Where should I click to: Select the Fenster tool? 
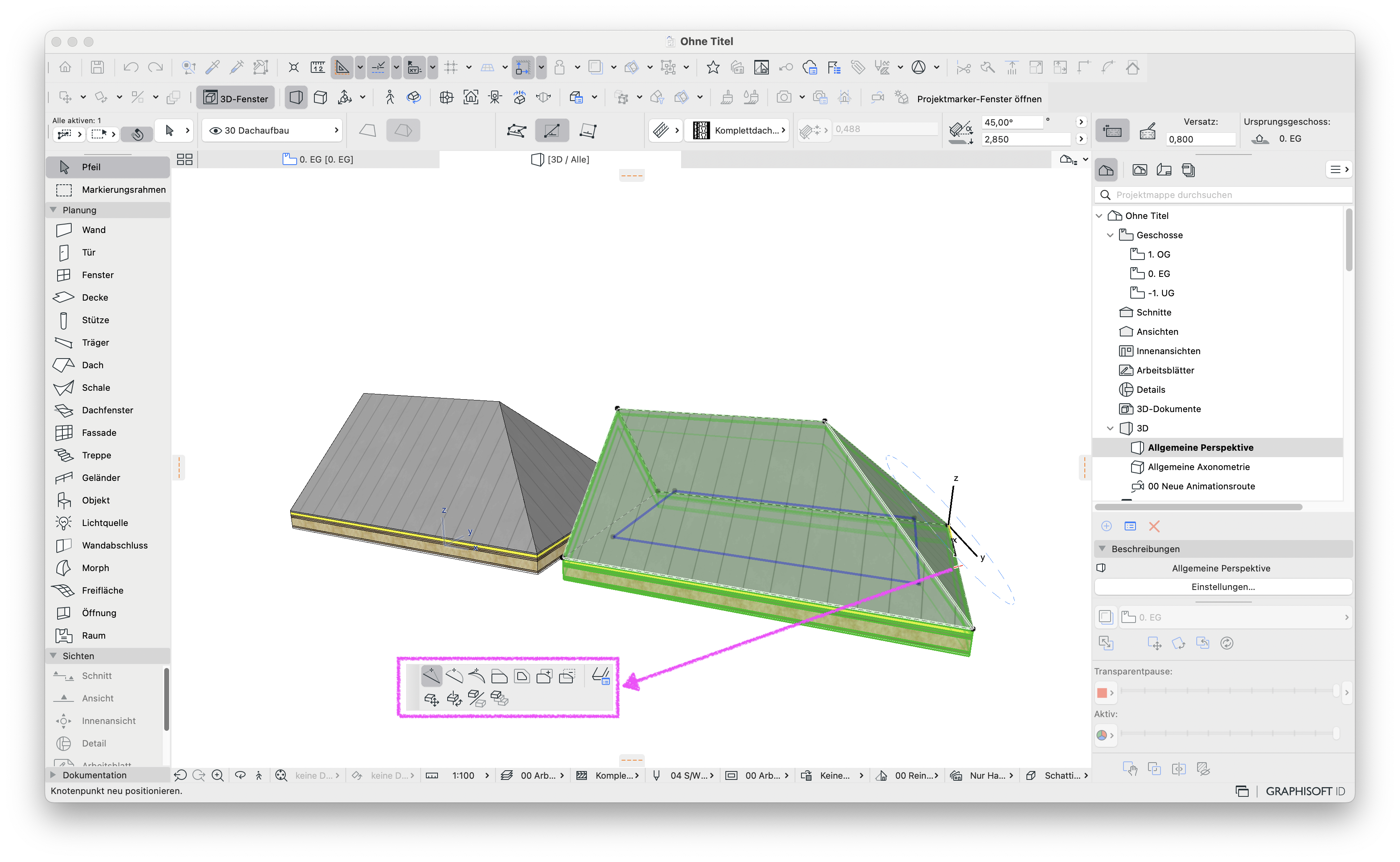coord(107,275)
